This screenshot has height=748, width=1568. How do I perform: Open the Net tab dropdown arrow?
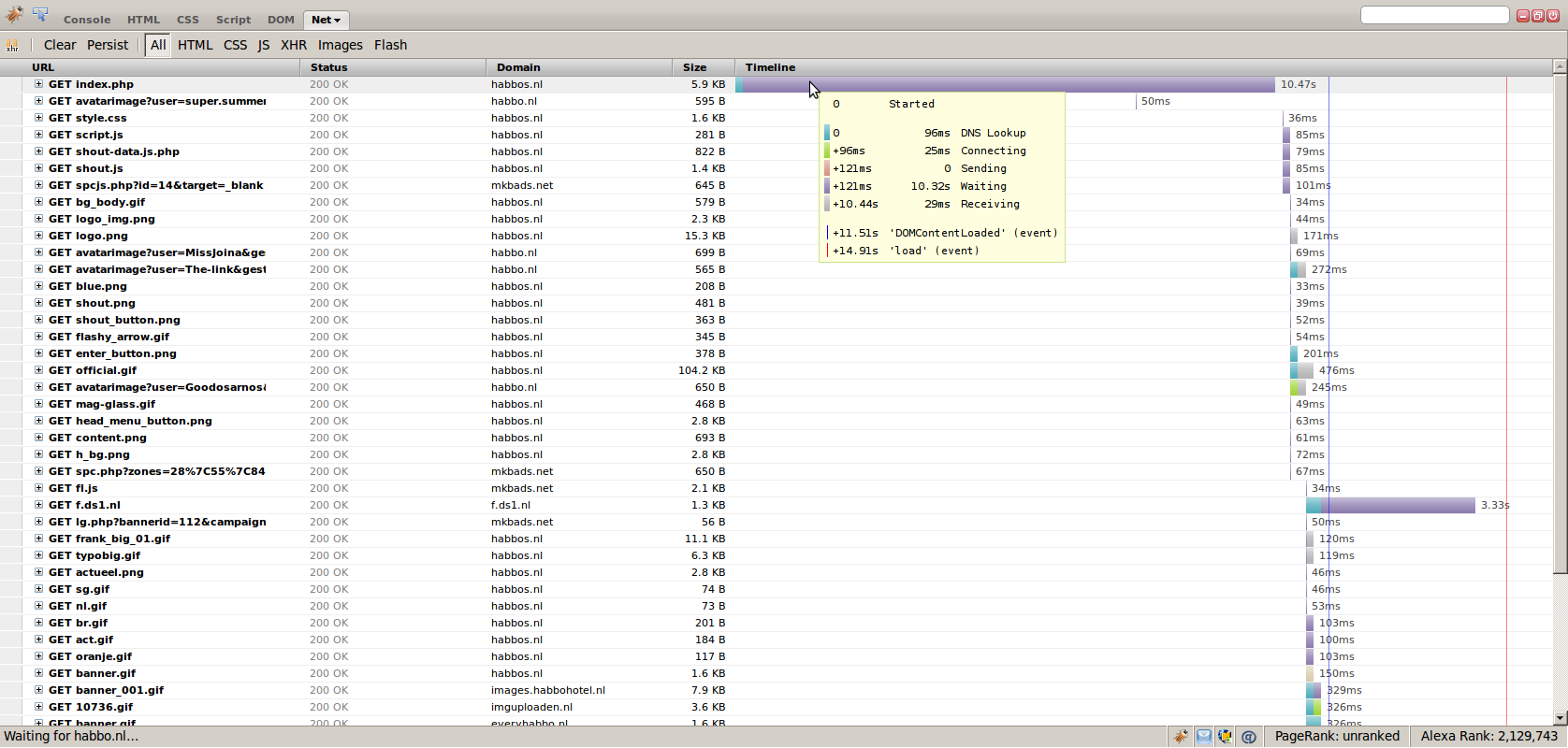click(338, 21)
